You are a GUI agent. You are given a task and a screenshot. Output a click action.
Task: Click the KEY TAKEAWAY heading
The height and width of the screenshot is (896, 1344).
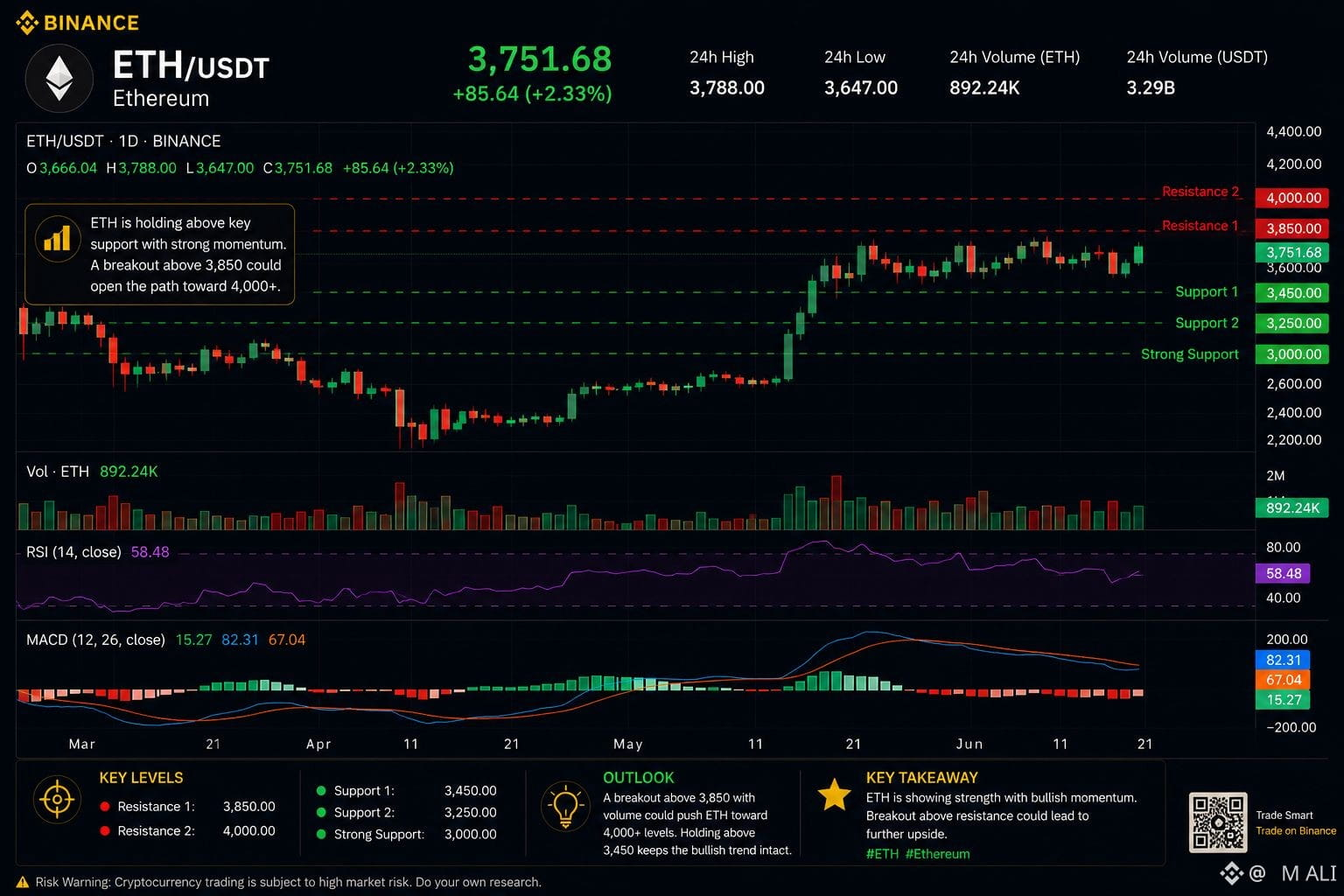pos(922,778)
